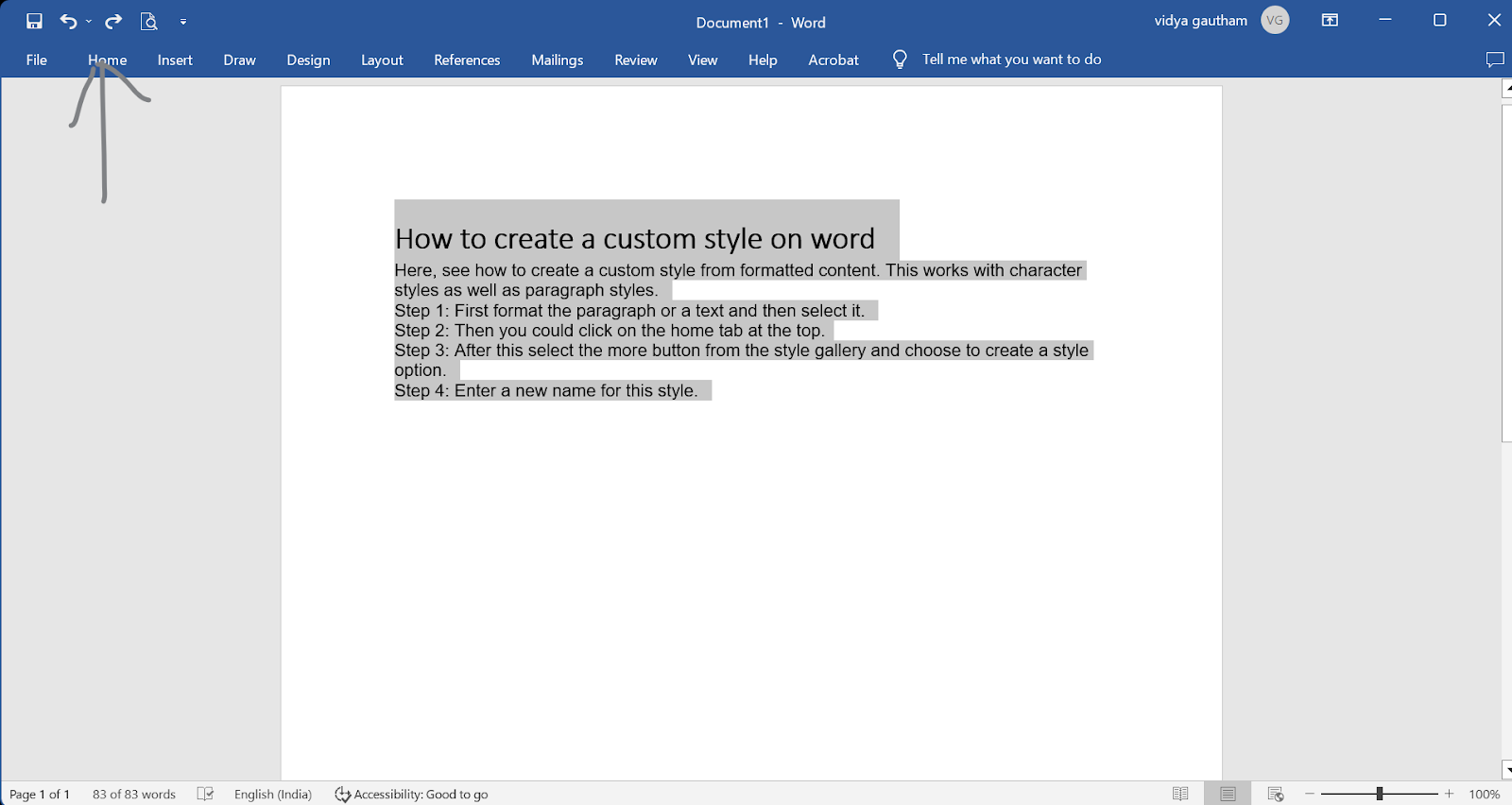Click the vertical scrollbar thumb
The width and height of the screenshot is (1512, 805).
[x=1506, y=274]
